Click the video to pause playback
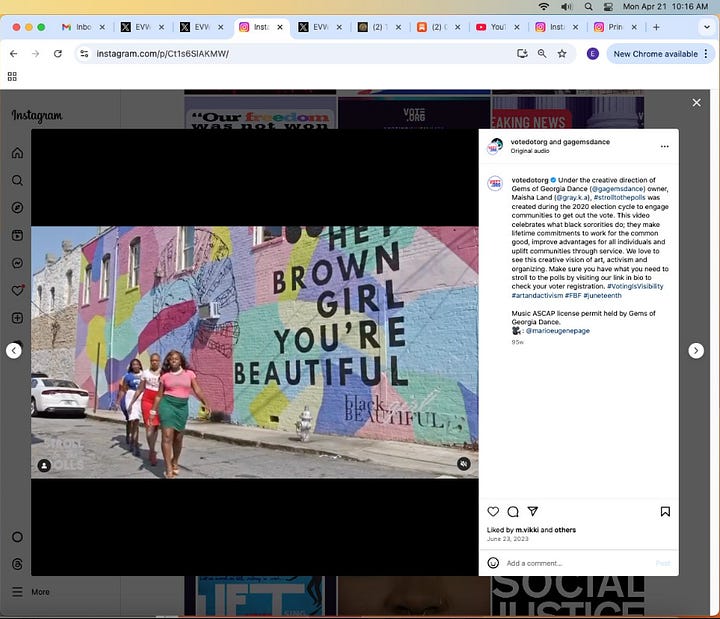Image resolution: width=720 pixels, height=619 pixels. (x=255, y=352)
